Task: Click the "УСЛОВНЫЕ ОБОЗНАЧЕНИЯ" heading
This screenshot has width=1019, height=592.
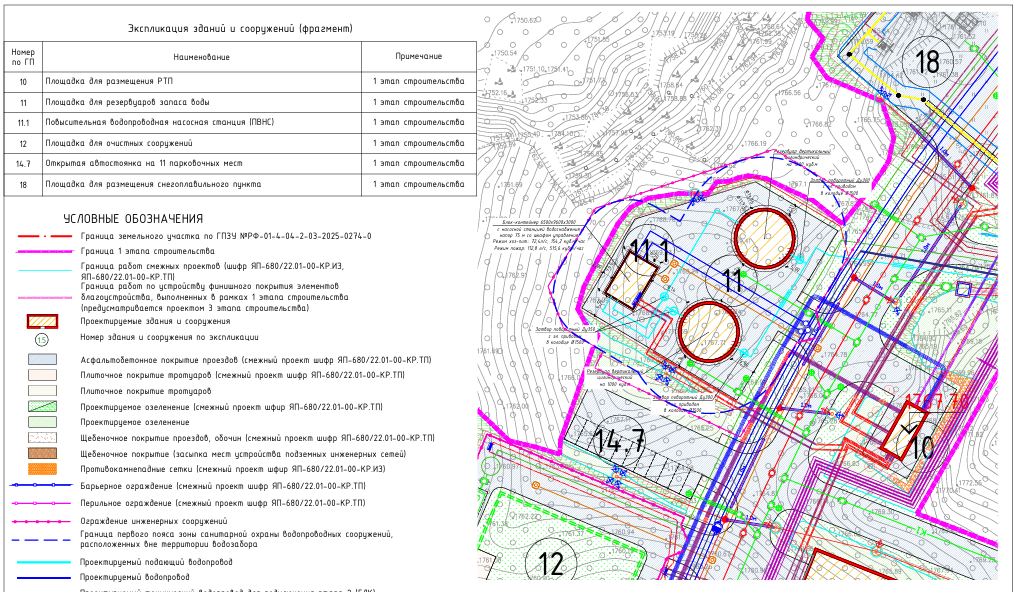Action: coord(133,219)
